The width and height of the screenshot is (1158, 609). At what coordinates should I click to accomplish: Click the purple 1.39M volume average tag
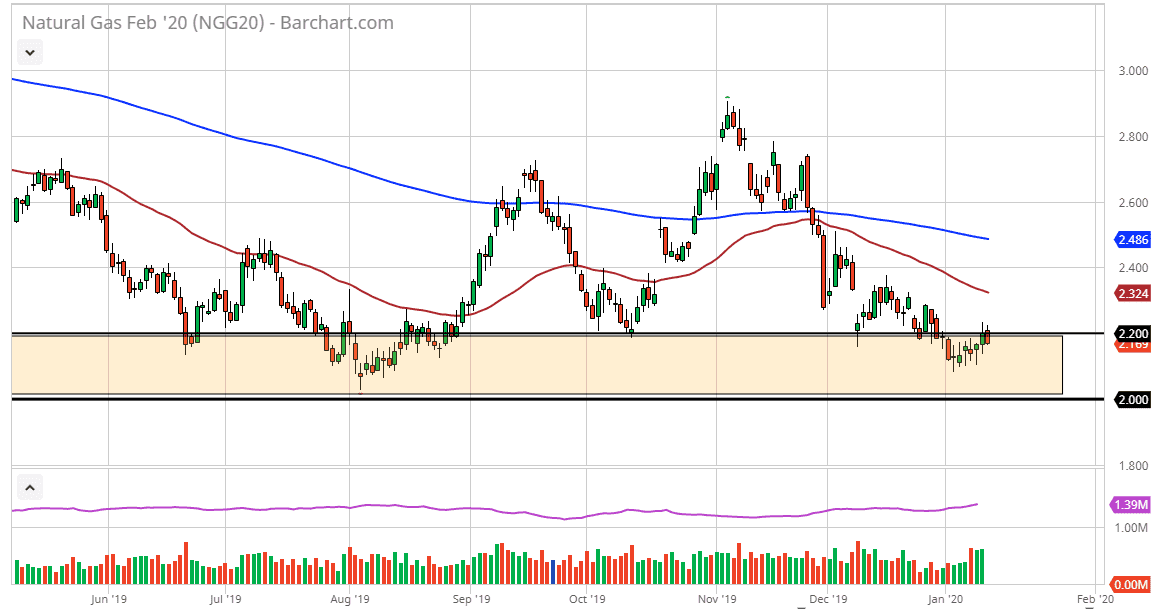click(x=1131, y=505)
